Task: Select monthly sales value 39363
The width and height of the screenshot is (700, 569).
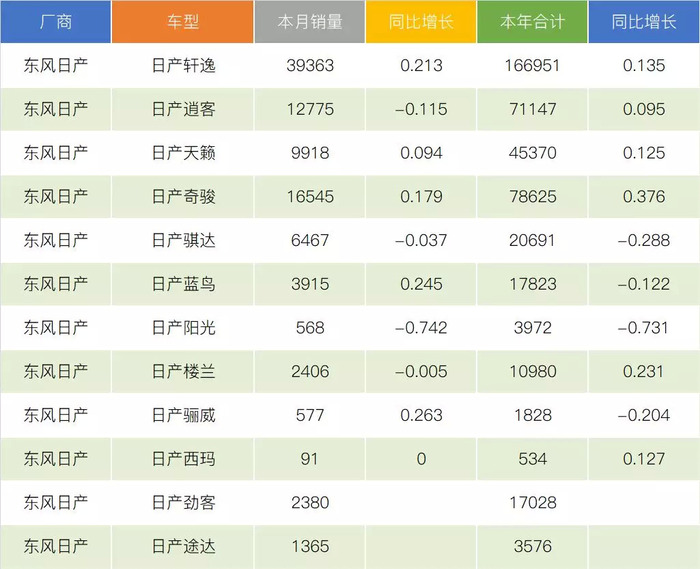Action: pyautogui.click(x=310, y=66)
